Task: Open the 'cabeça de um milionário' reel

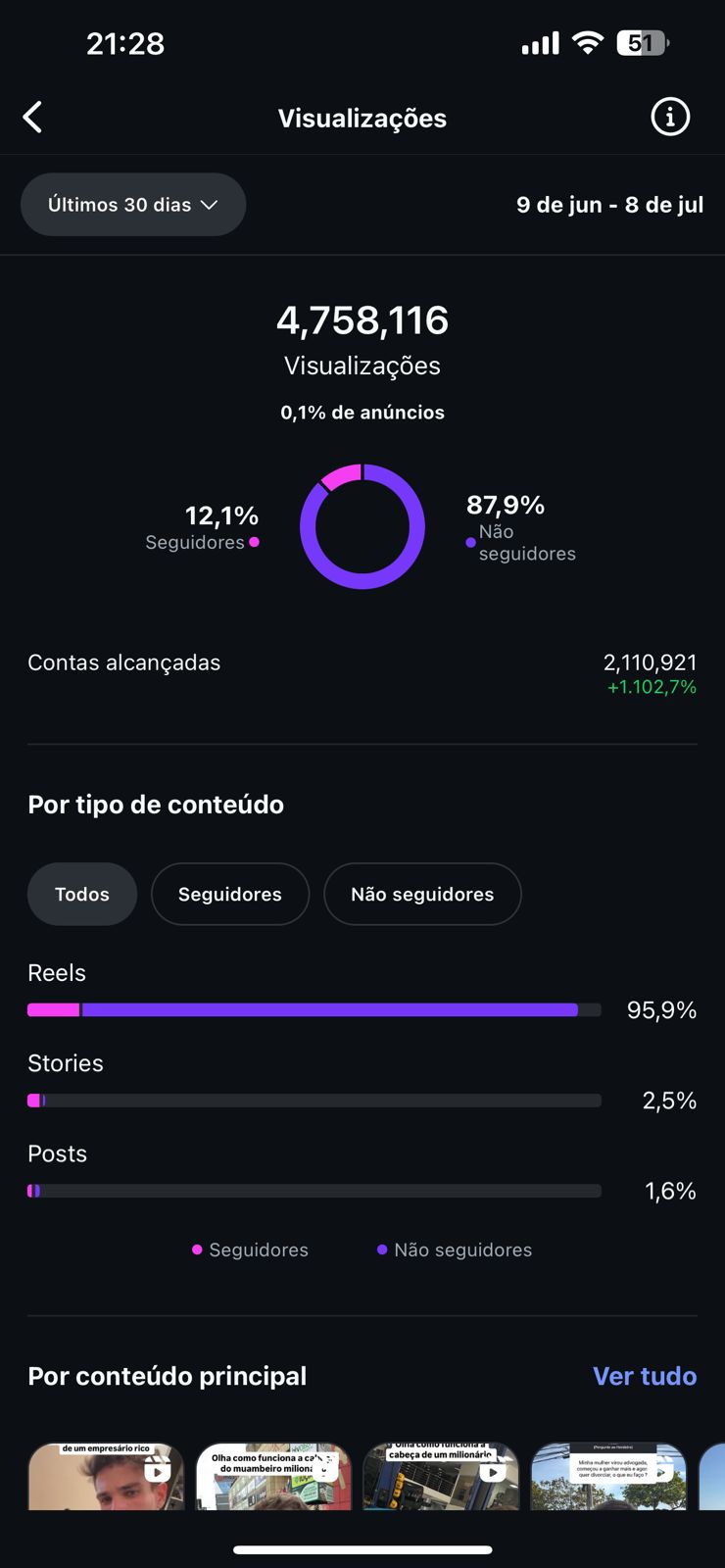Action: click(441, 1476)
